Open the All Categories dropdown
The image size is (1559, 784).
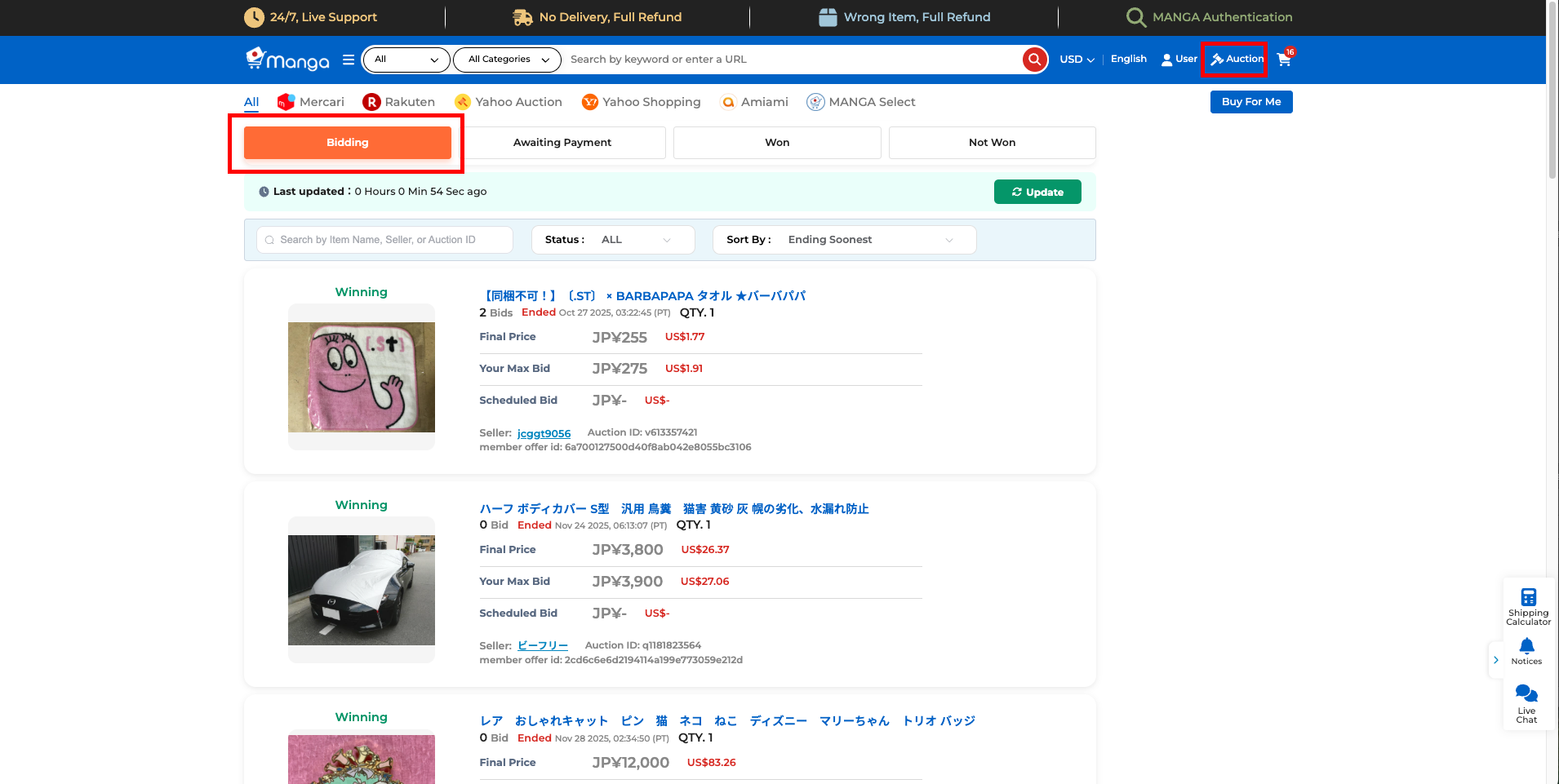tap(508, 60)
